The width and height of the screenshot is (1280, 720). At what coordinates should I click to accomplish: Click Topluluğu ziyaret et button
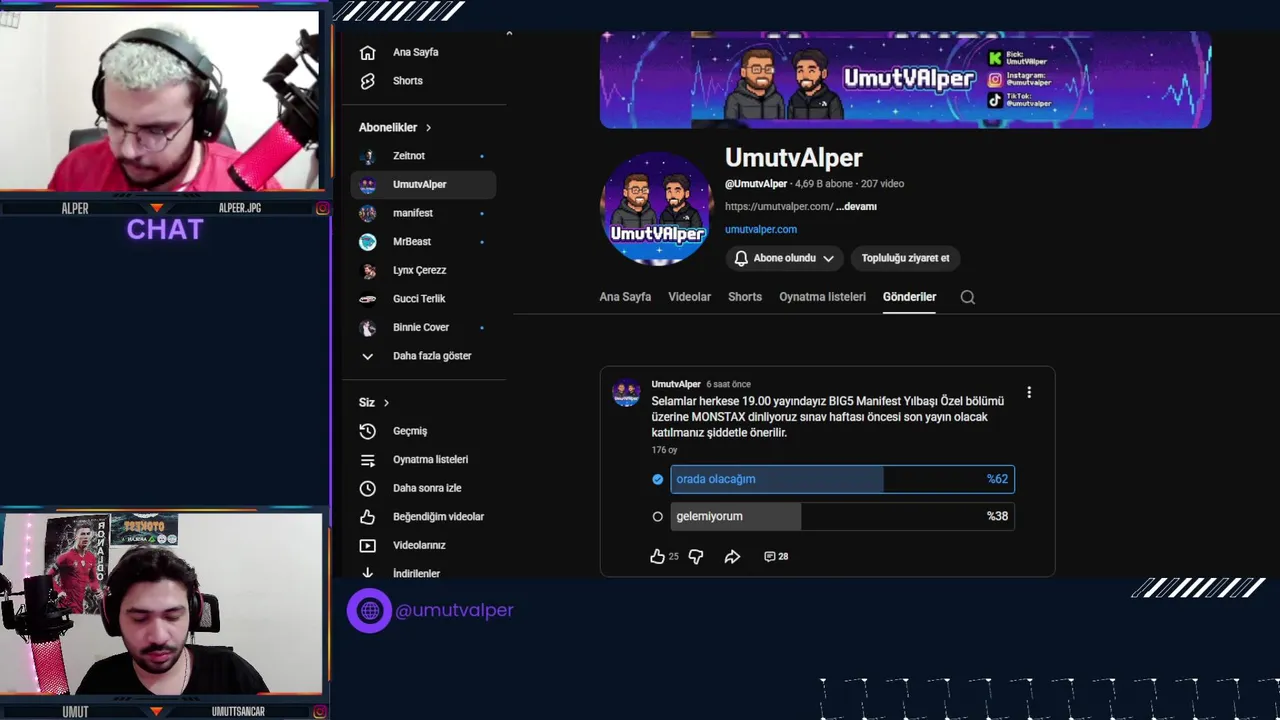(905, 258)
